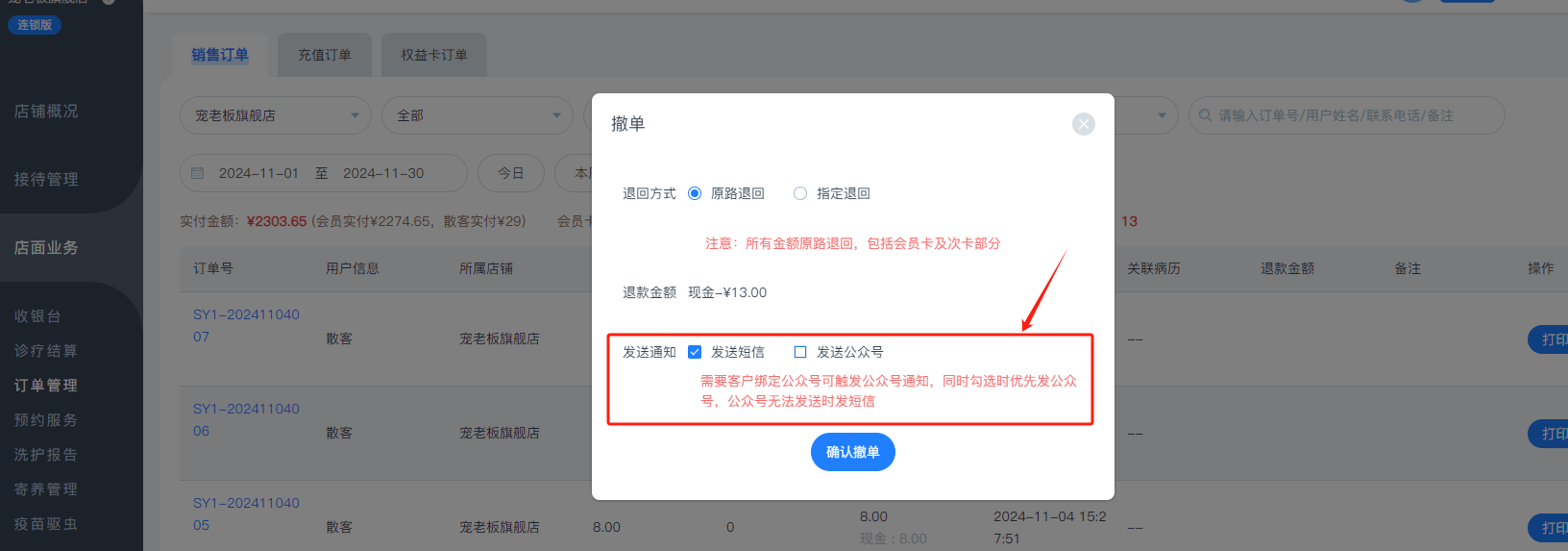Click the 订单号 column header

tap(213, 268)
